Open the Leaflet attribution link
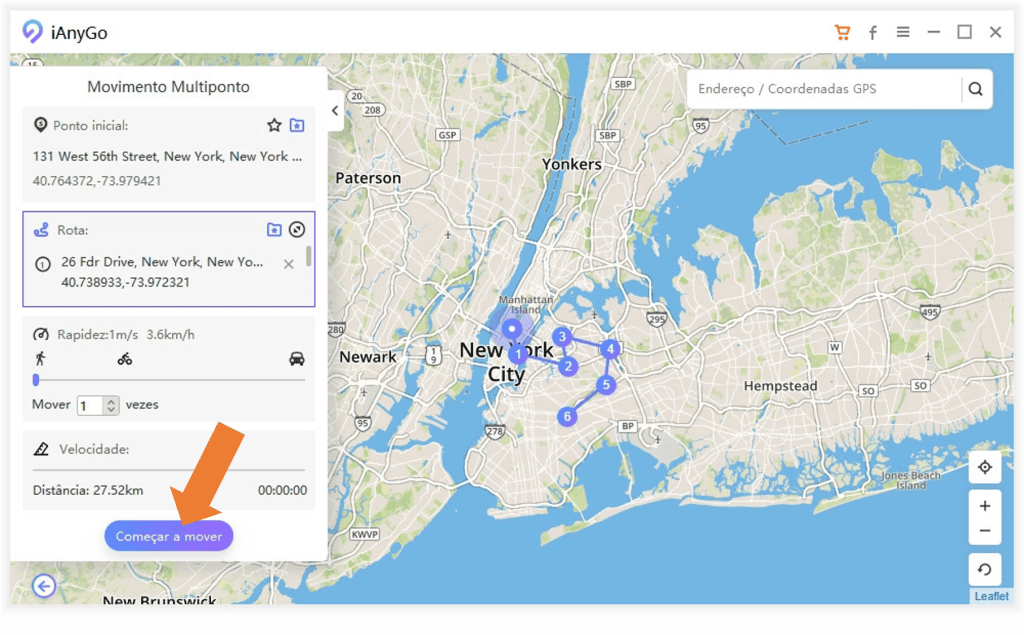Viewport: 1024px width, 635px height. (991, 596)
